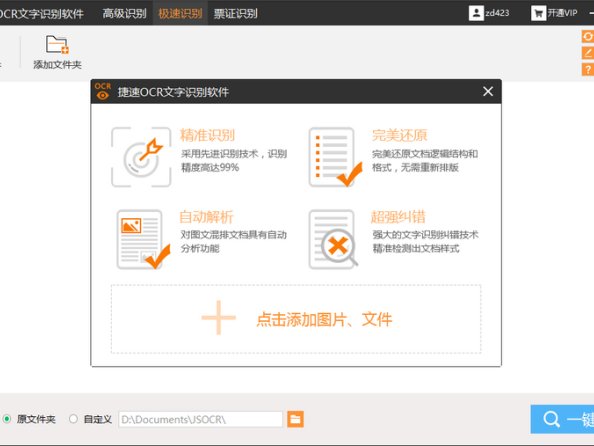Click the 超强纠错 heading text
594x446 pixels.
click(398, 217)
